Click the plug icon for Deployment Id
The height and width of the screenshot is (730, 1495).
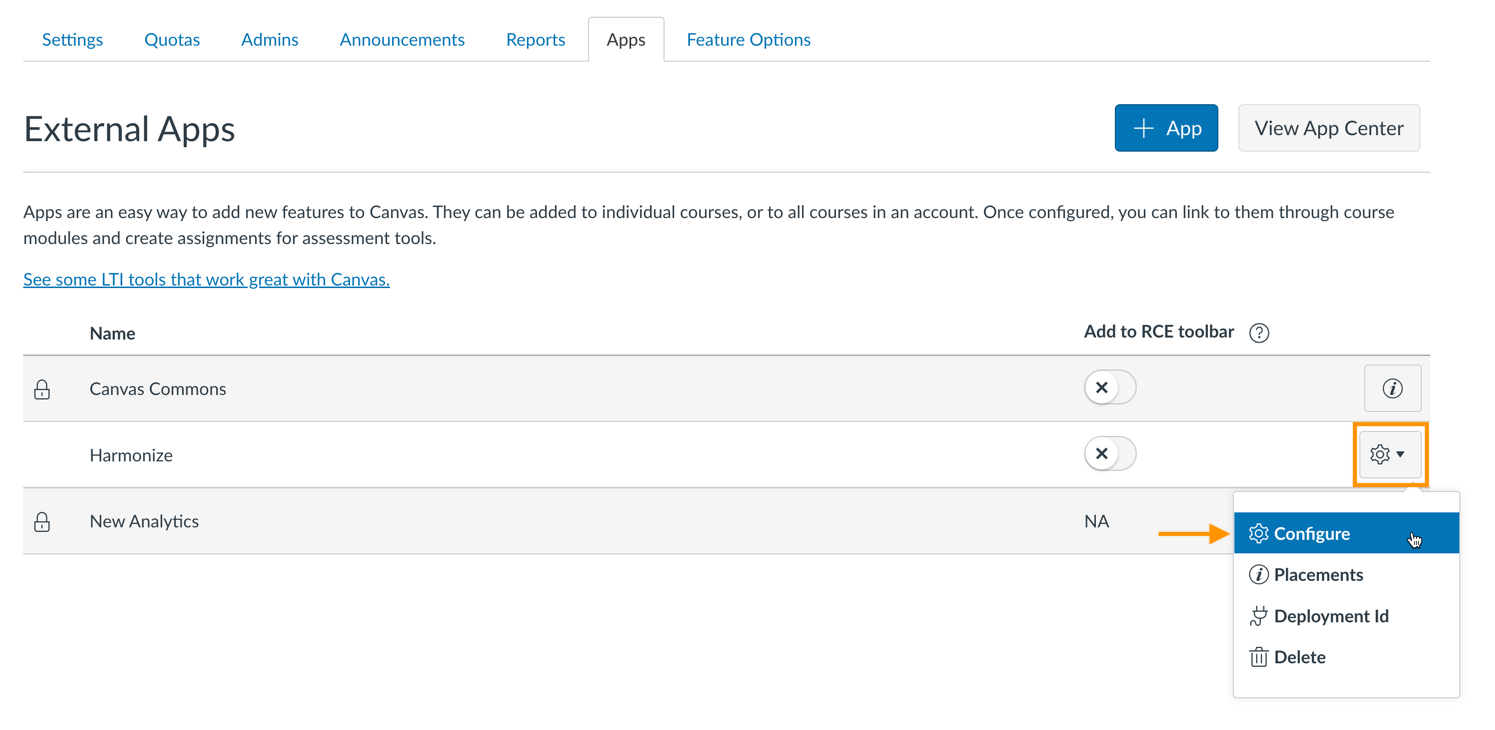tap(1258, 616)
